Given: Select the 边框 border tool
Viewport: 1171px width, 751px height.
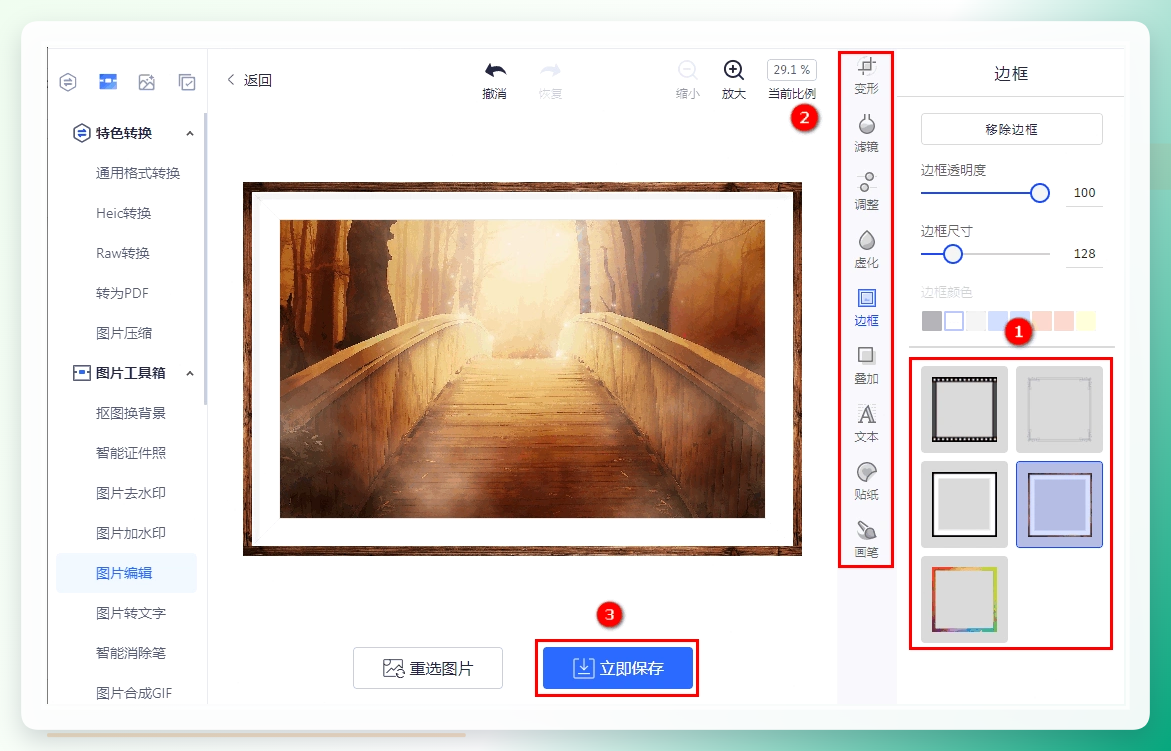Looking at the screenshot, I should (866, 308).
